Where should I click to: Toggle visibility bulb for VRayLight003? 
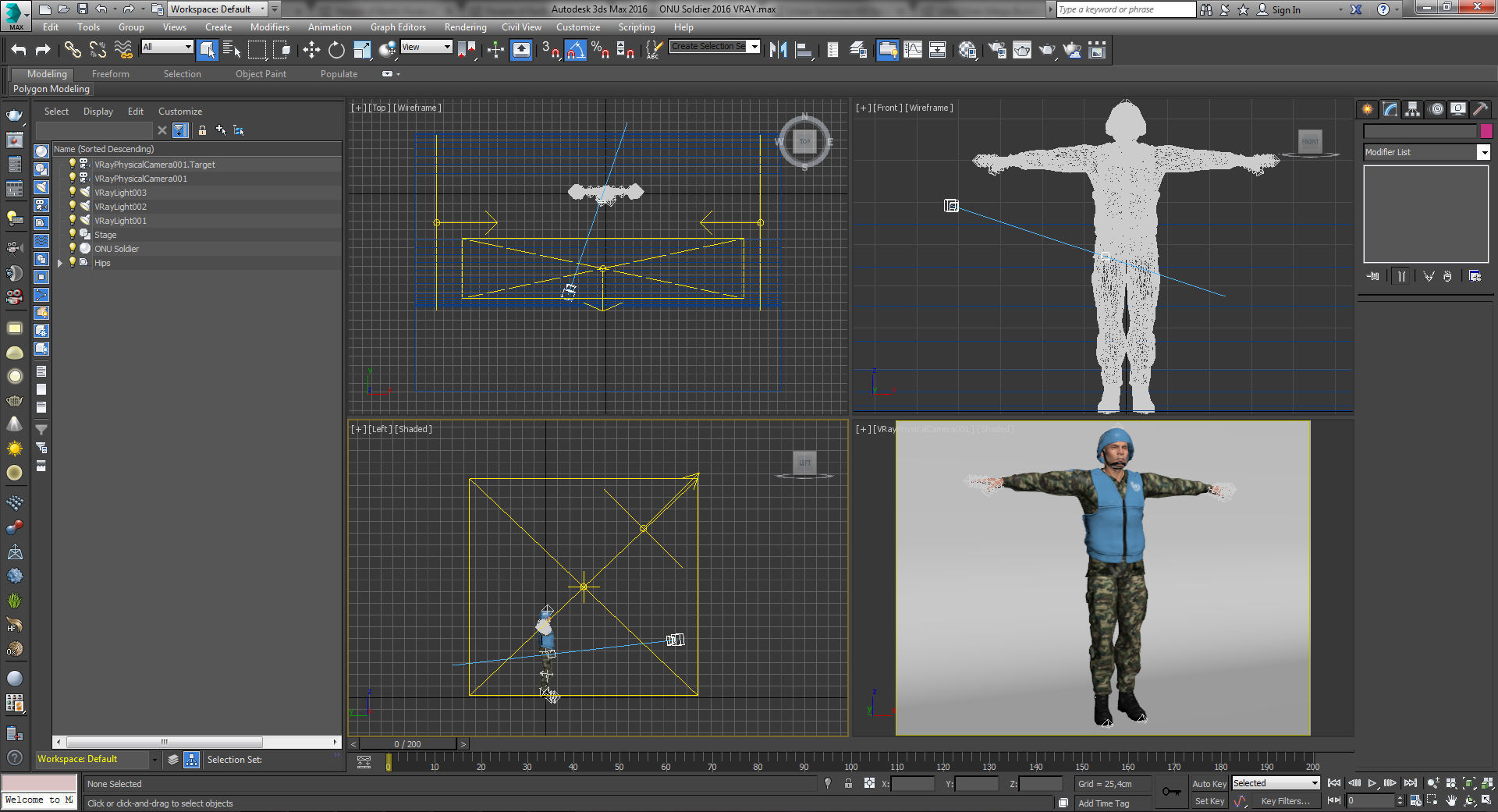[73, 192]
